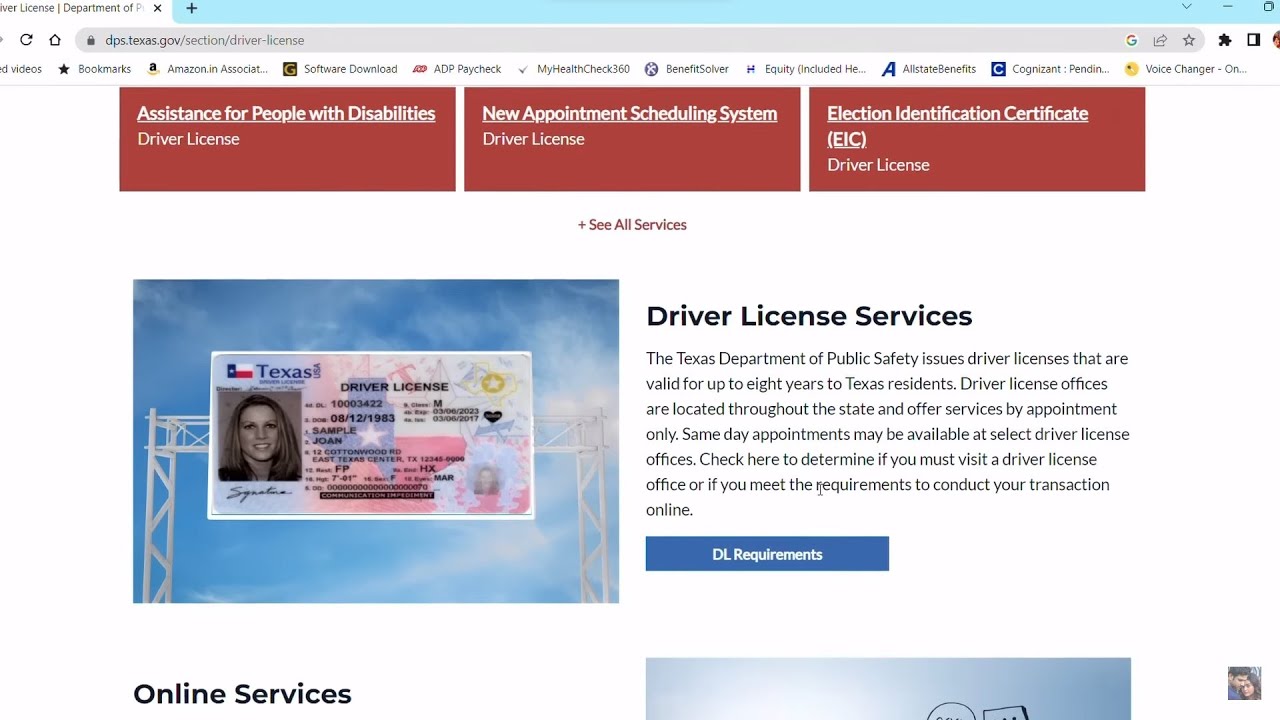Open Assistance for People with Disabilities

tap(286, 114)
